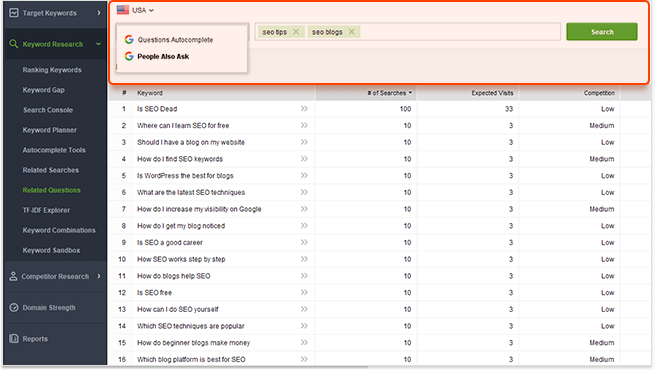Open Keyword Gap in sidebar
Viewport: 655px width, 370px height.
coord(43,90)
